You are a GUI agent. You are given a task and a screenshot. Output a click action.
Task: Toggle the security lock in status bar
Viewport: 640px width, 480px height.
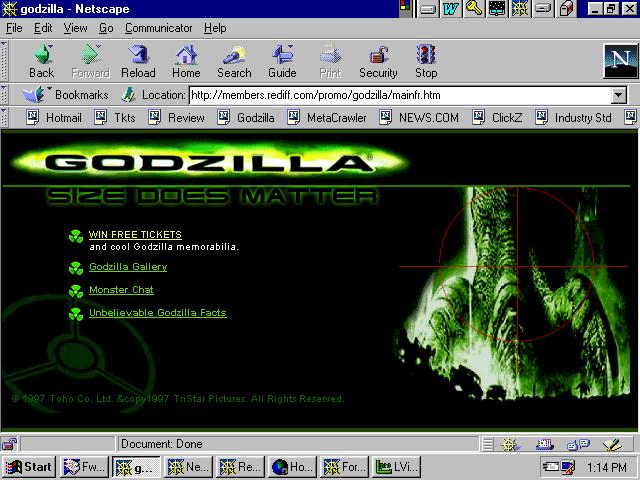[x=9, y=444]
